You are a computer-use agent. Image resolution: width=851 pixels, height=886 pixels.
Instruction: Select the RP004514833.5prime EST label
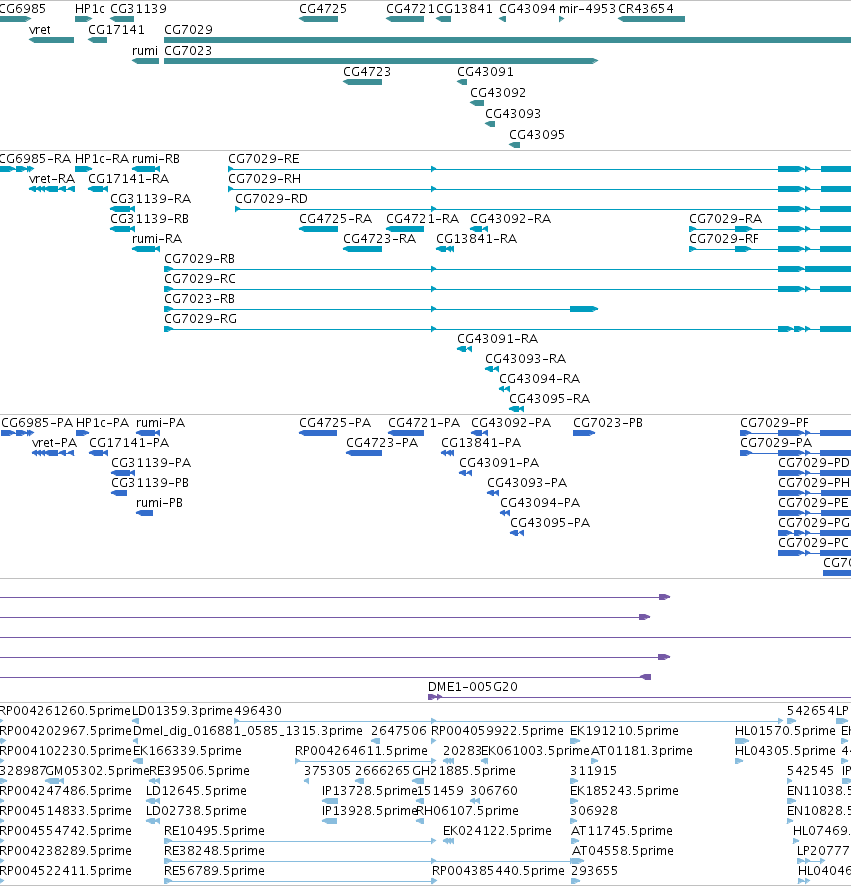tap(66, 811)
